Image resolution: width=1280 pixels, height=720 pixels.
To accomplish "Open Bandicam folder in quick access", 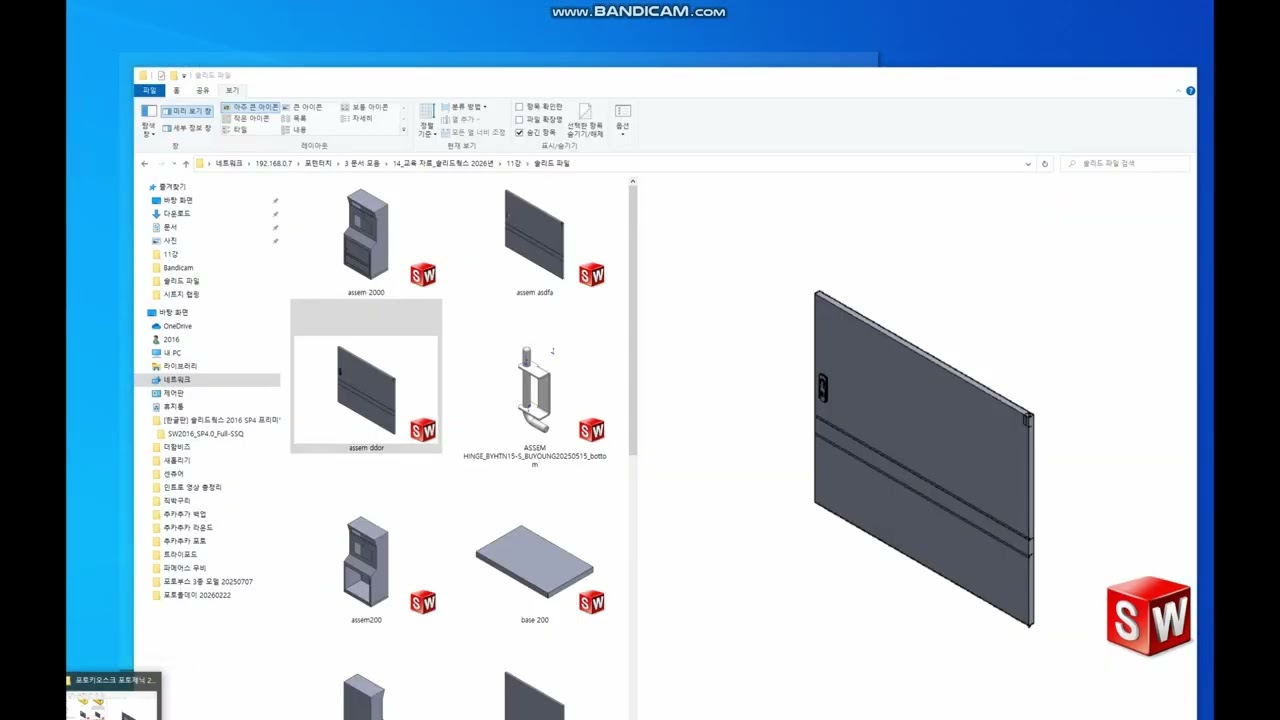I will (178, 268).
